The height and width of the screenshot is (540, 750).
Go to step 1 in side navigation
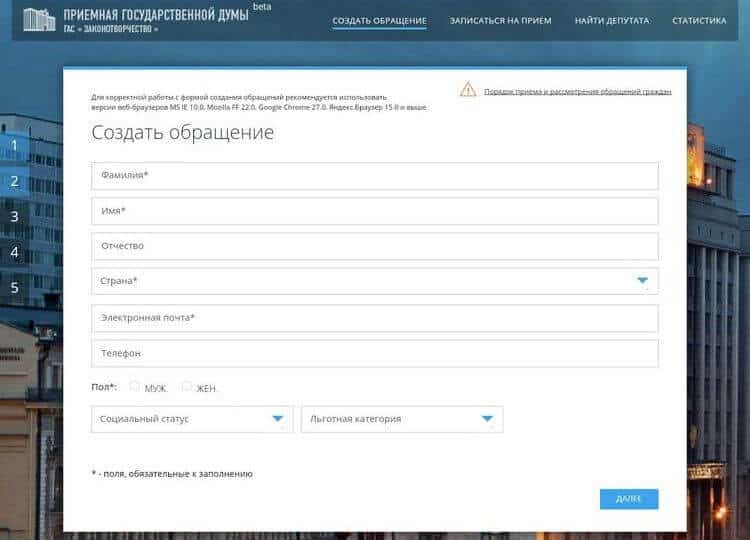click(14, 145)
